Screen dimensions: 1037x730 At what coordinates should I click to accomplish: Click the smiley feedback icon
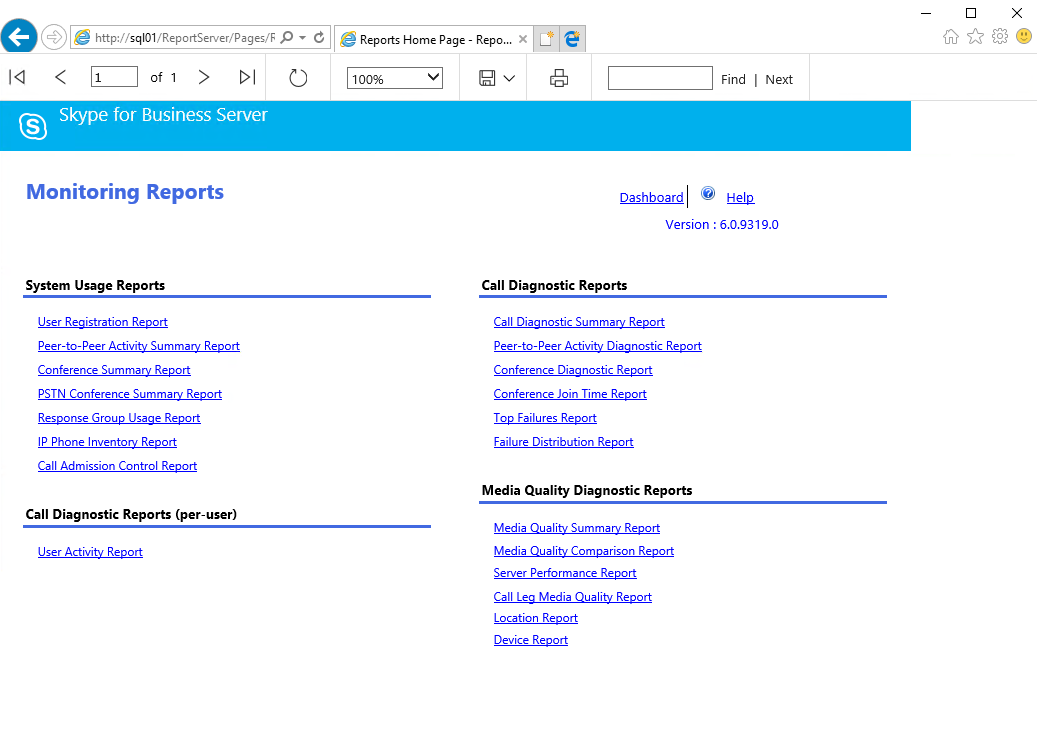[x=1024, y=36]
